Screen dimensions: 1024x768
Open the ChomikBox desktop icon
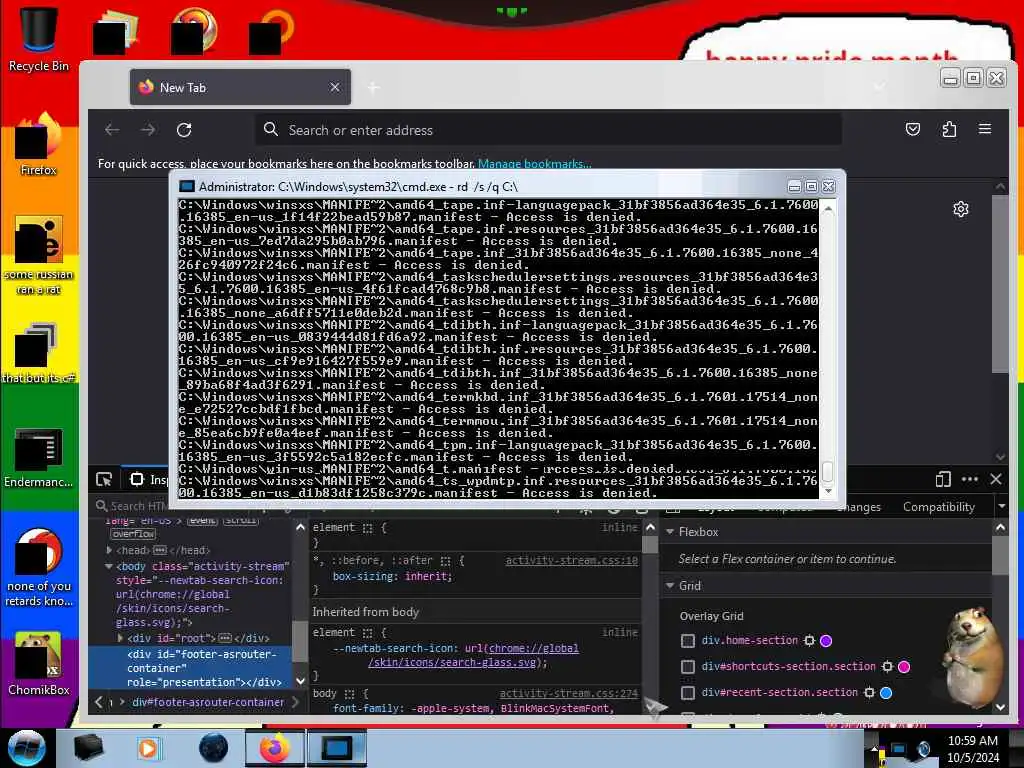39,663
